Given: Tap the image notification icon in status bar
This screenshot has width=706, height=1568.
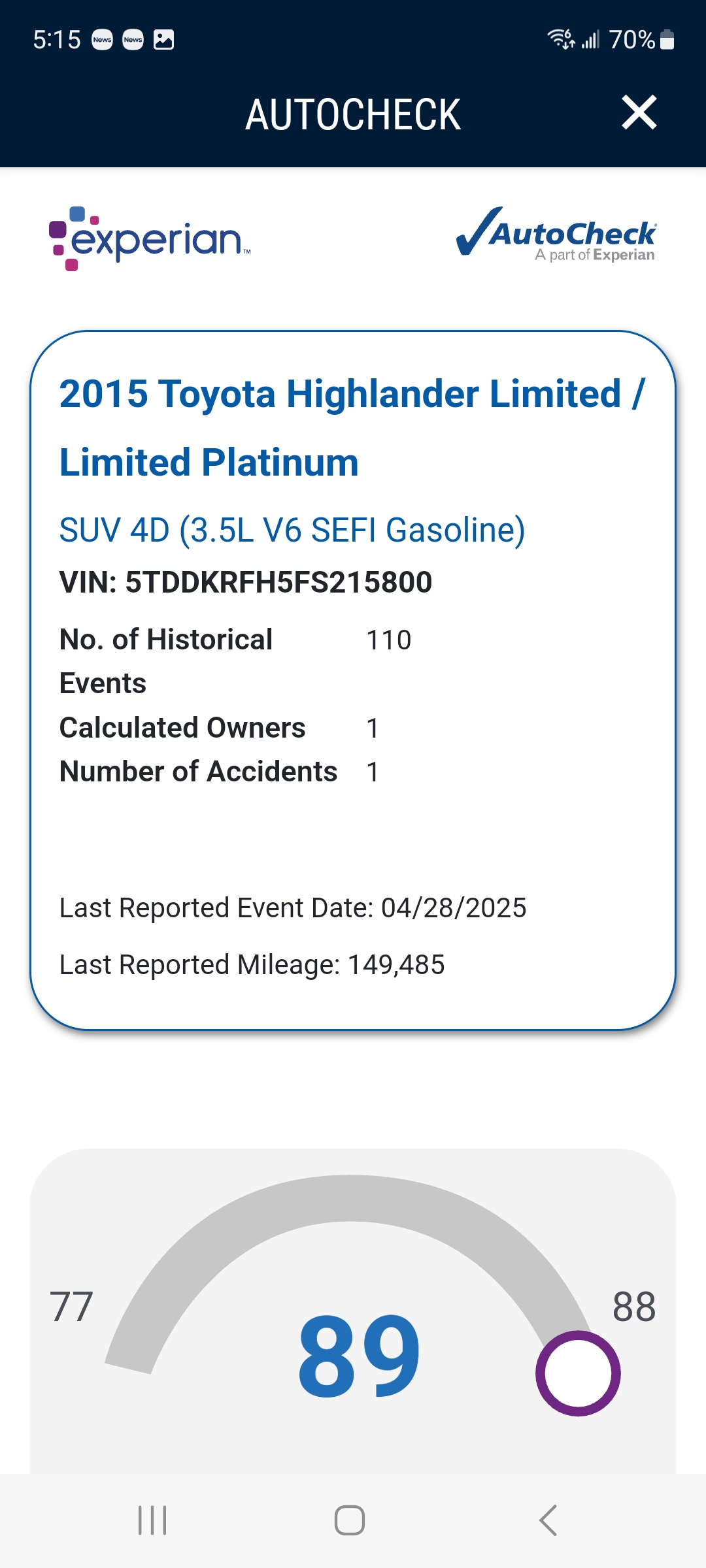Looking at the screenshot, I should (163, 40).
